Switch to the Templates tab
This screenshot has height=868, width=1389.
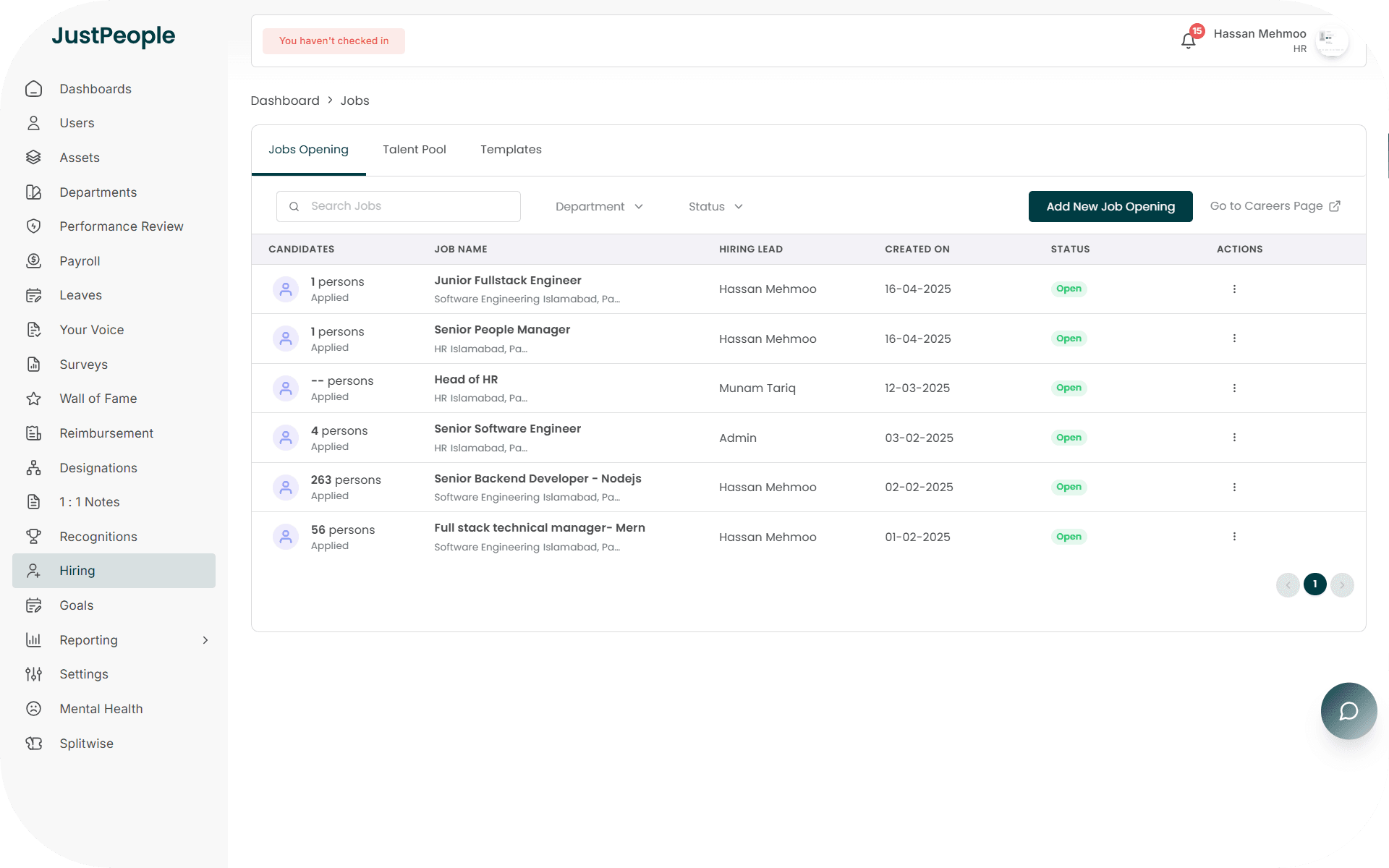[511, 150]
